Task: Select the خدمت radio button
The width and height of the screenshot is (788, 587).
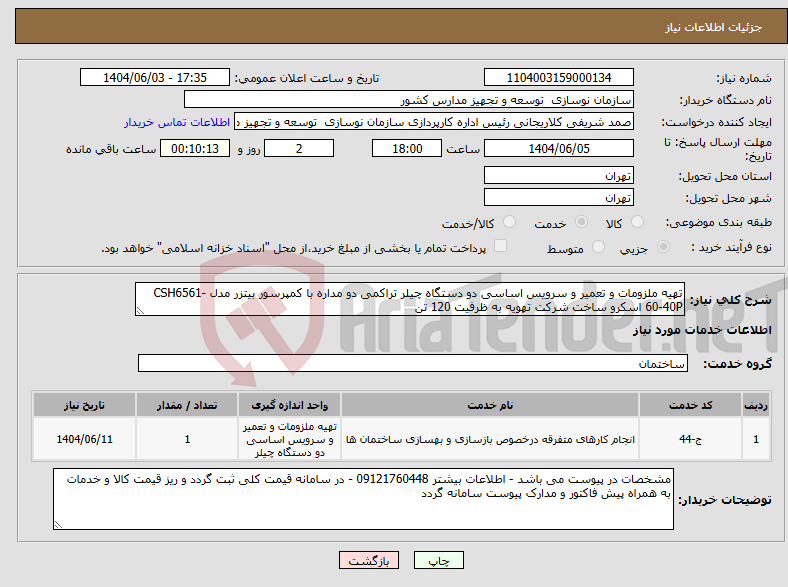Action: coord(581,222)
